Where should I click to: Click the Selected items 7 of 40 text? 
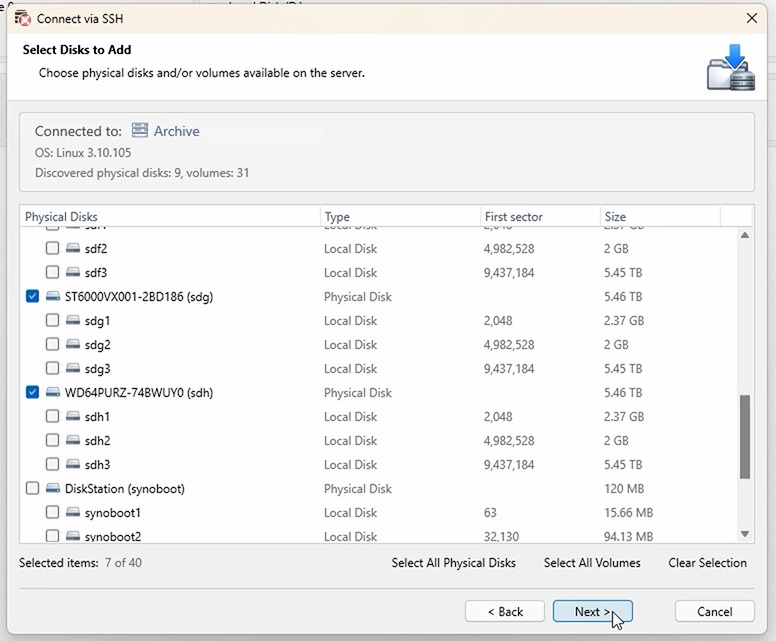tap(80, 563)
